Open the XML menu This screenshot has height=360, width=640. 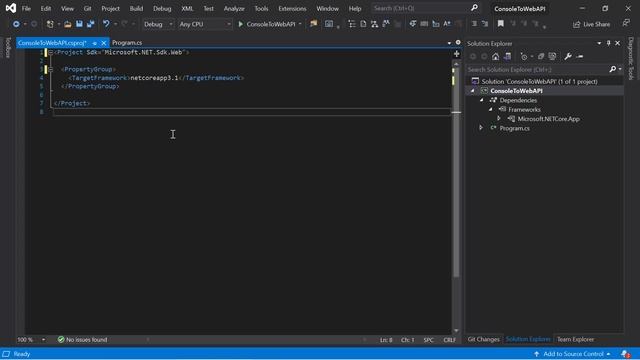coord(187,8)
